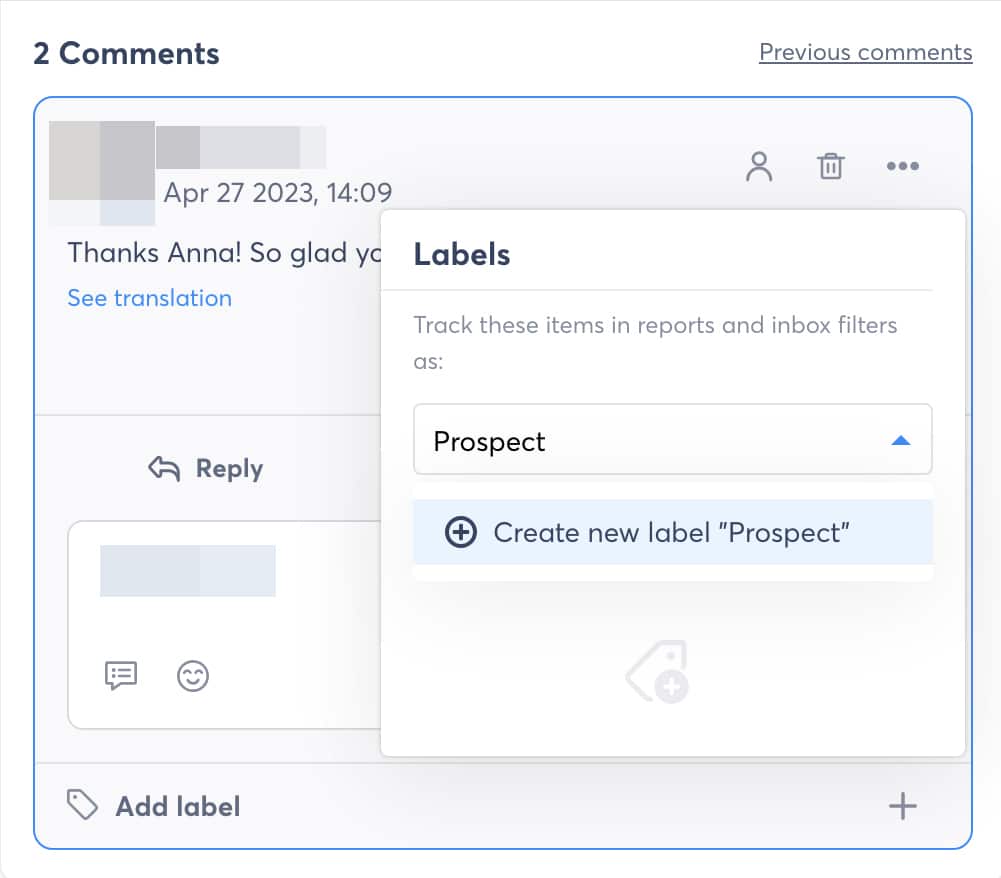Open the Previous comments link
The width and height of the screenshot is (1001, 878).
(865, 52)
